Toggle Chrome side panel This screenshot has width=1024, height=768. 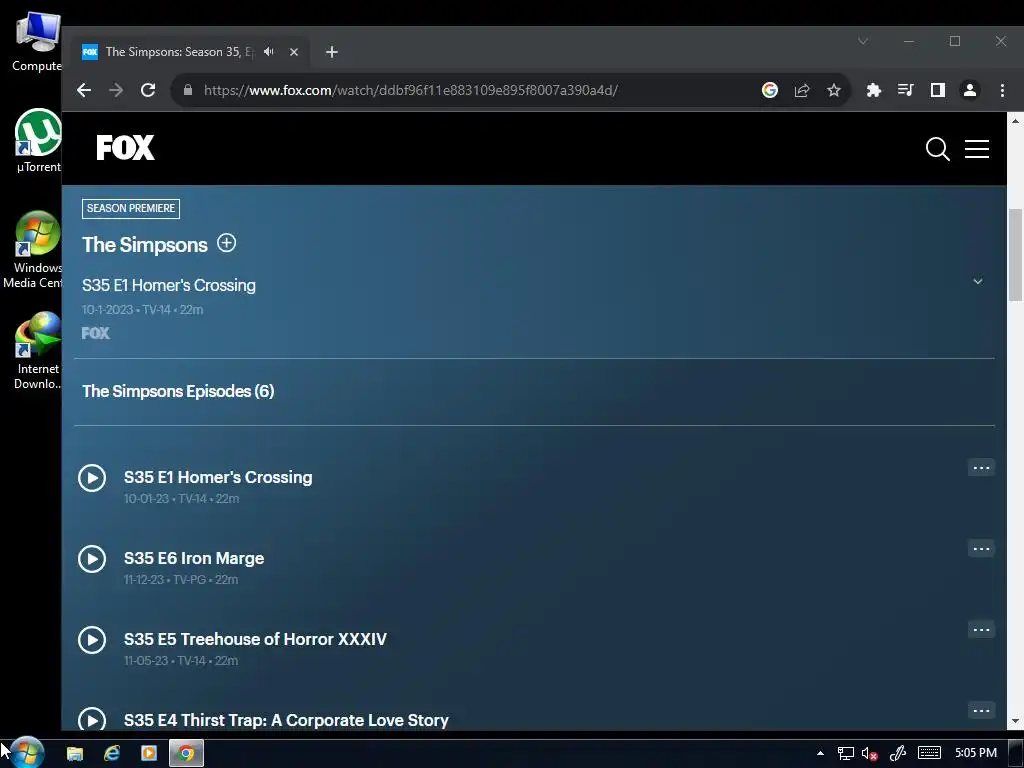coord(938,90)
